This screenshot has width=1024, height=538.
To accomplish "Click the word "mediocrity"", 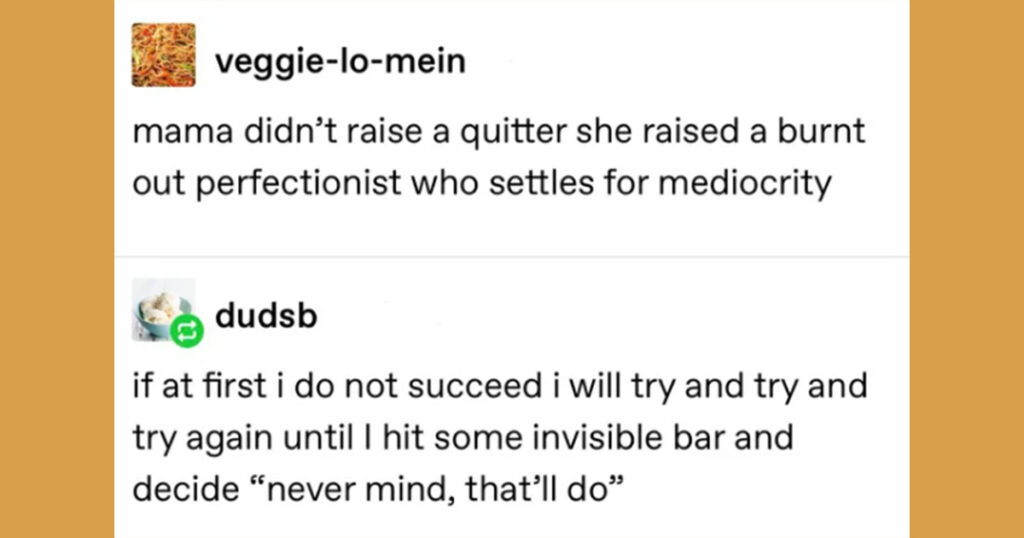I will click(744, 183).
